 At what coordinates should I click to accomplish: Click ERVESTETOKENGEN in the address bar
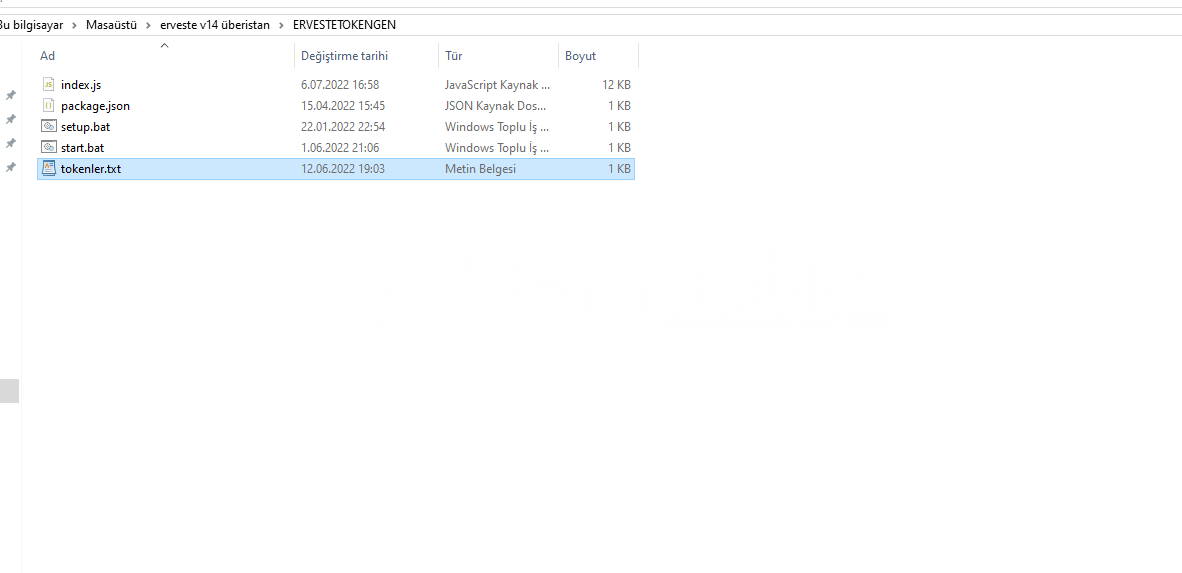point(344,25)
